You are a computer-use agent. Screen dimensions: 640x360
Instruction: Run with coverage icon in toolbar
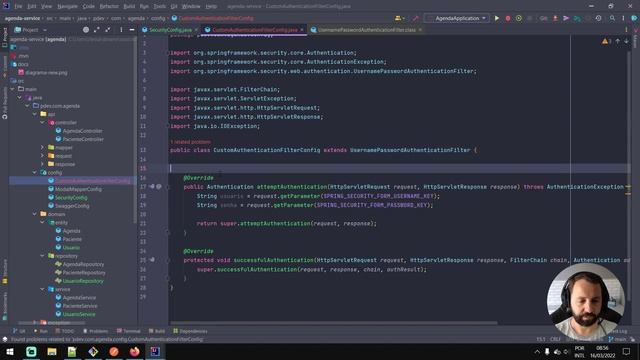click(519, 18)
